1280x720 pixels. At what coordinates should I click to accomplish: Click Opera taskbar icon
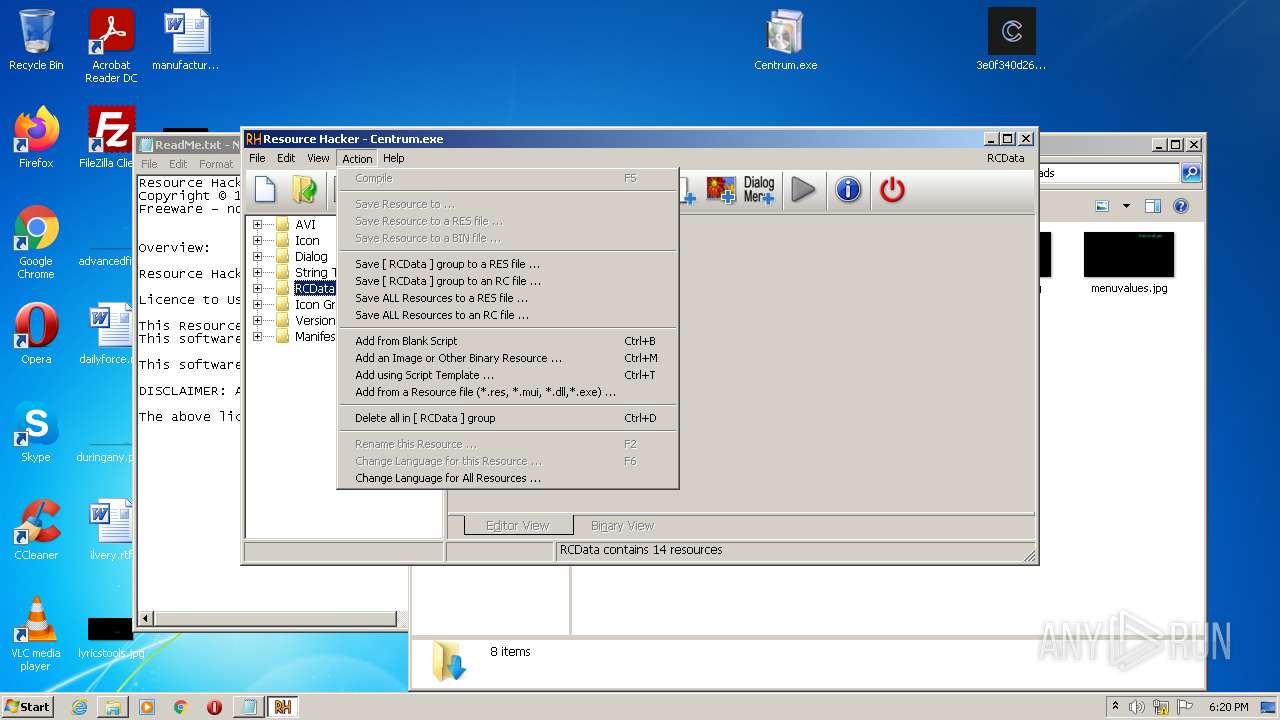point(214,707)
